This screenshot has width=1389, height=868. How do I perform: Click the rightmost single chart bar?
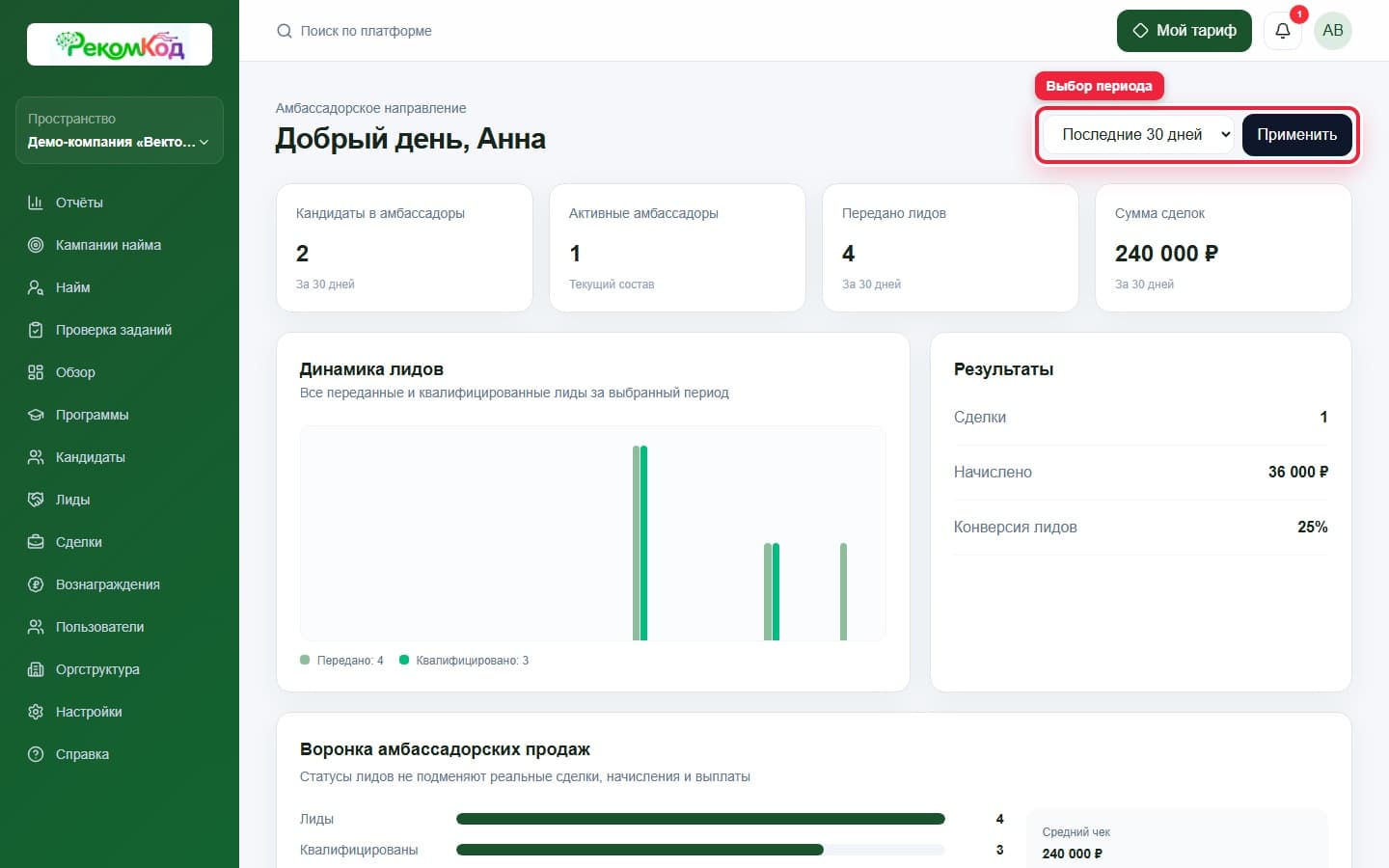tap(843, 591)
